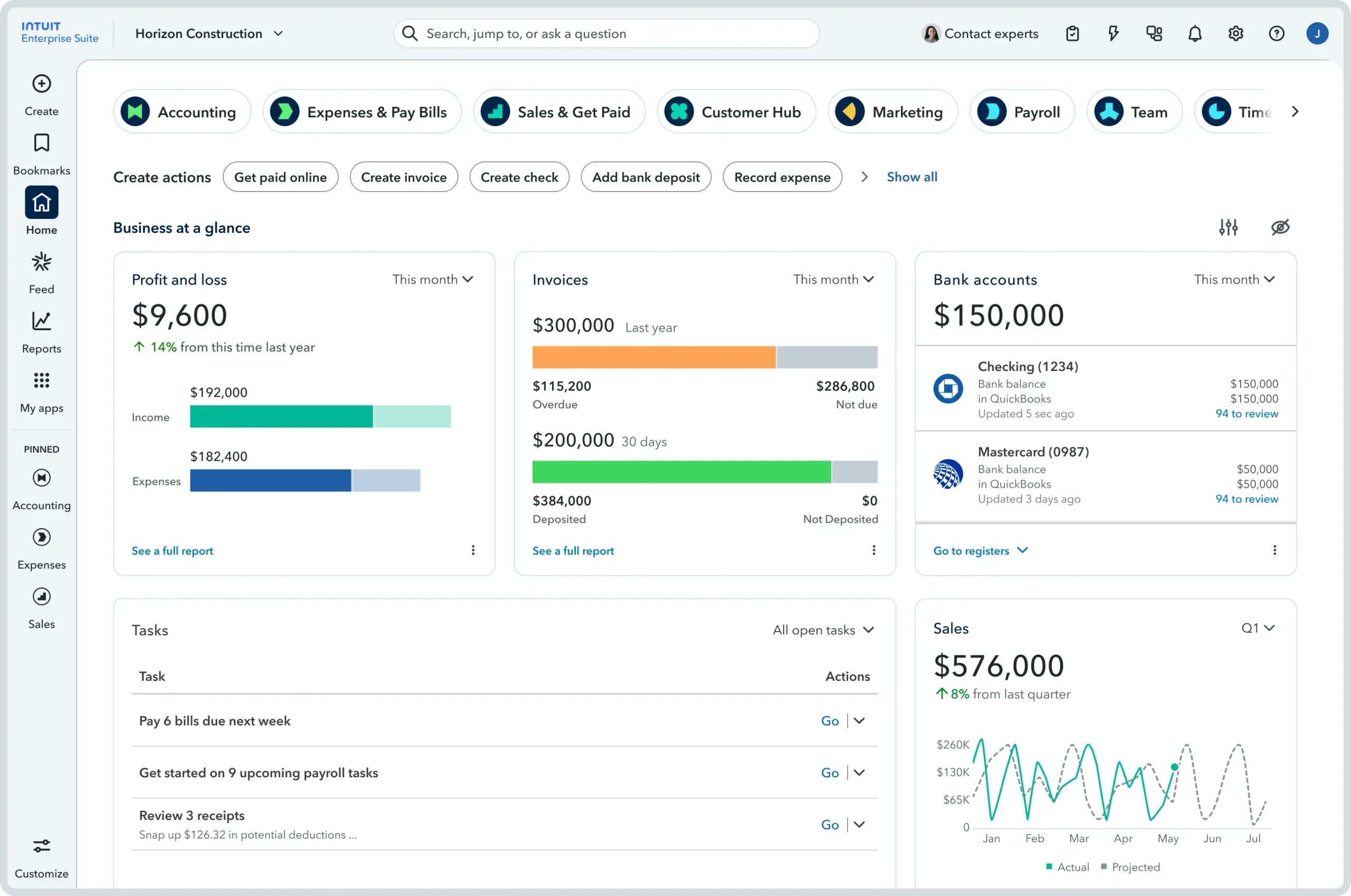
Task: Click 94 to review for Mastercard
Action: tap(1247, 499)
